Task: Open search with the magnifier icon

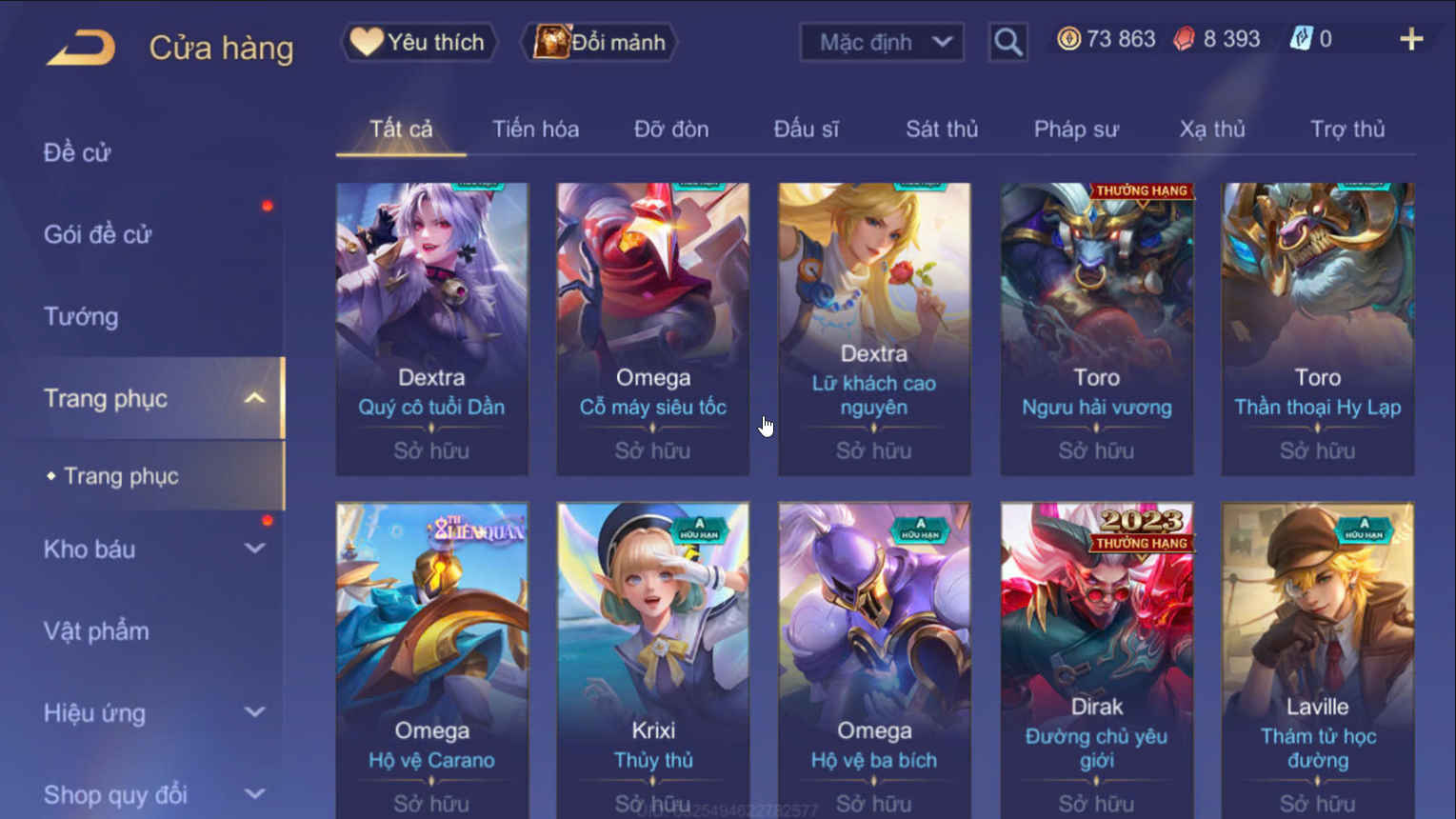Action: (x=1007, y=42)
